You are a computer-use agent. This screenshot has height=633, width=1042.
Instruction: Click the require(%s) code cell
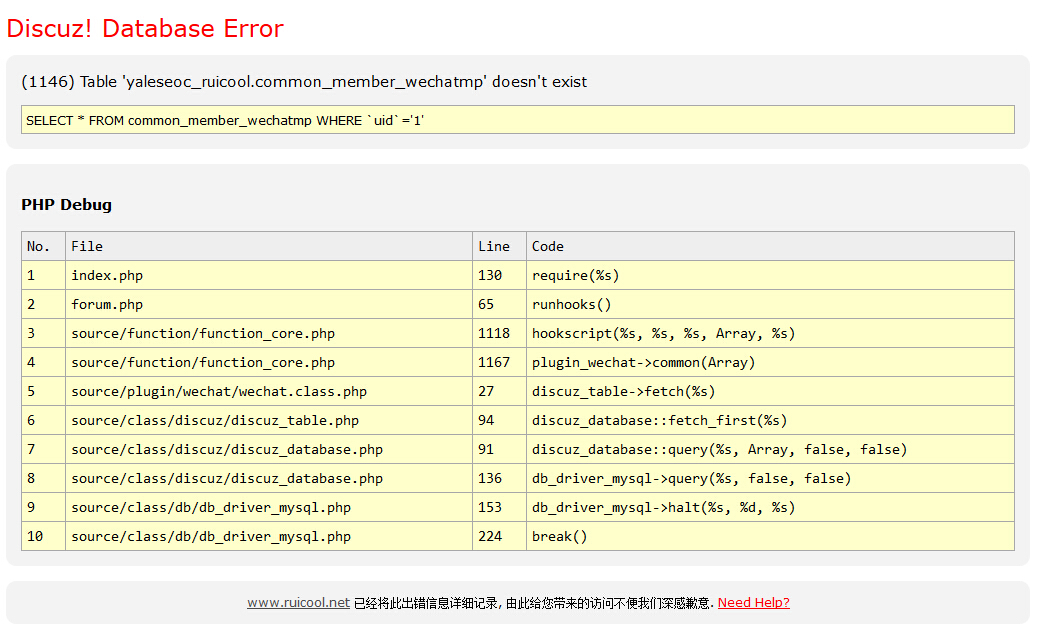pyautogui.click(x=770, y=275)
